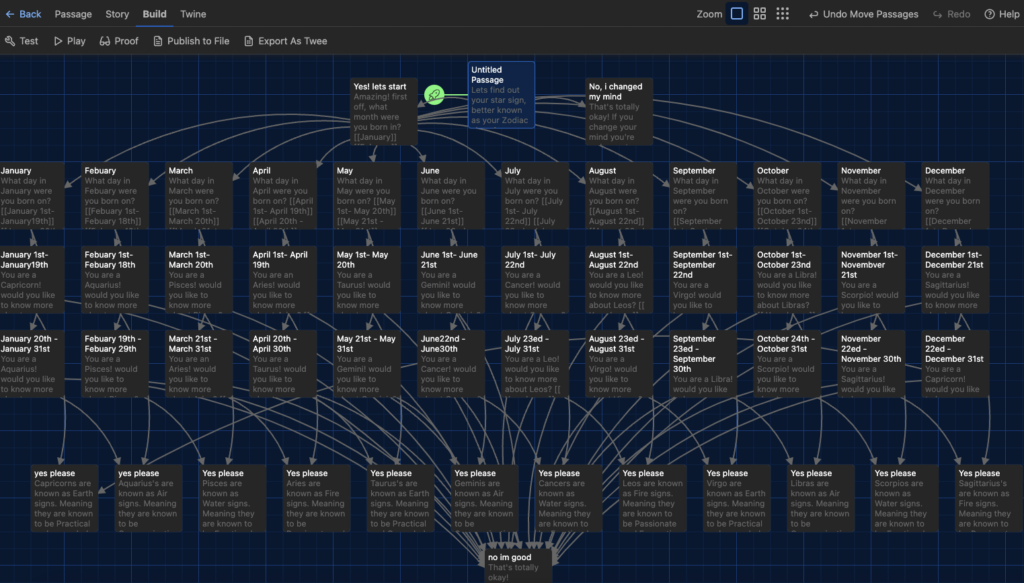Screen dimensions: 1024x583
Task: Select the 'May 21st - May 31st' passage
Action: (367, 364)
